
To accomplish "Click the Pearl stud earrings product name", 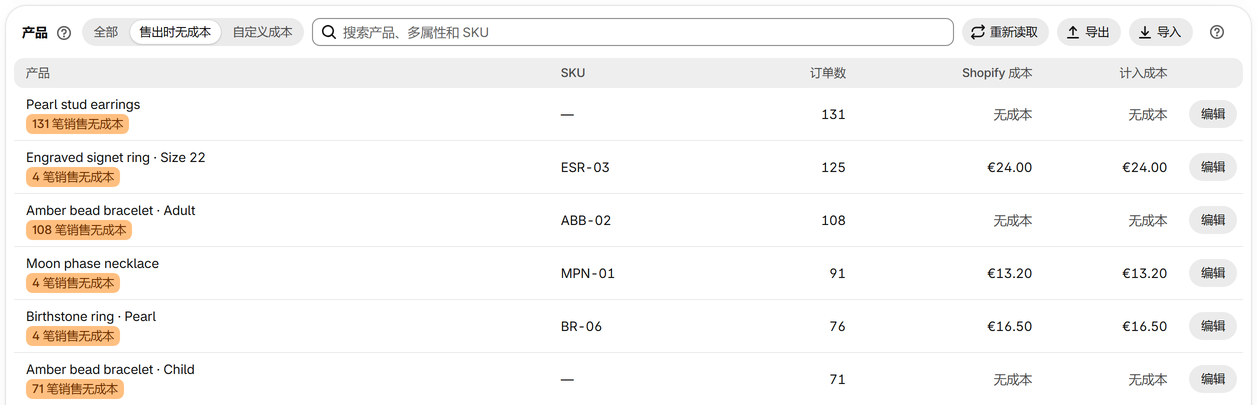I will click(x=83, y=104).
